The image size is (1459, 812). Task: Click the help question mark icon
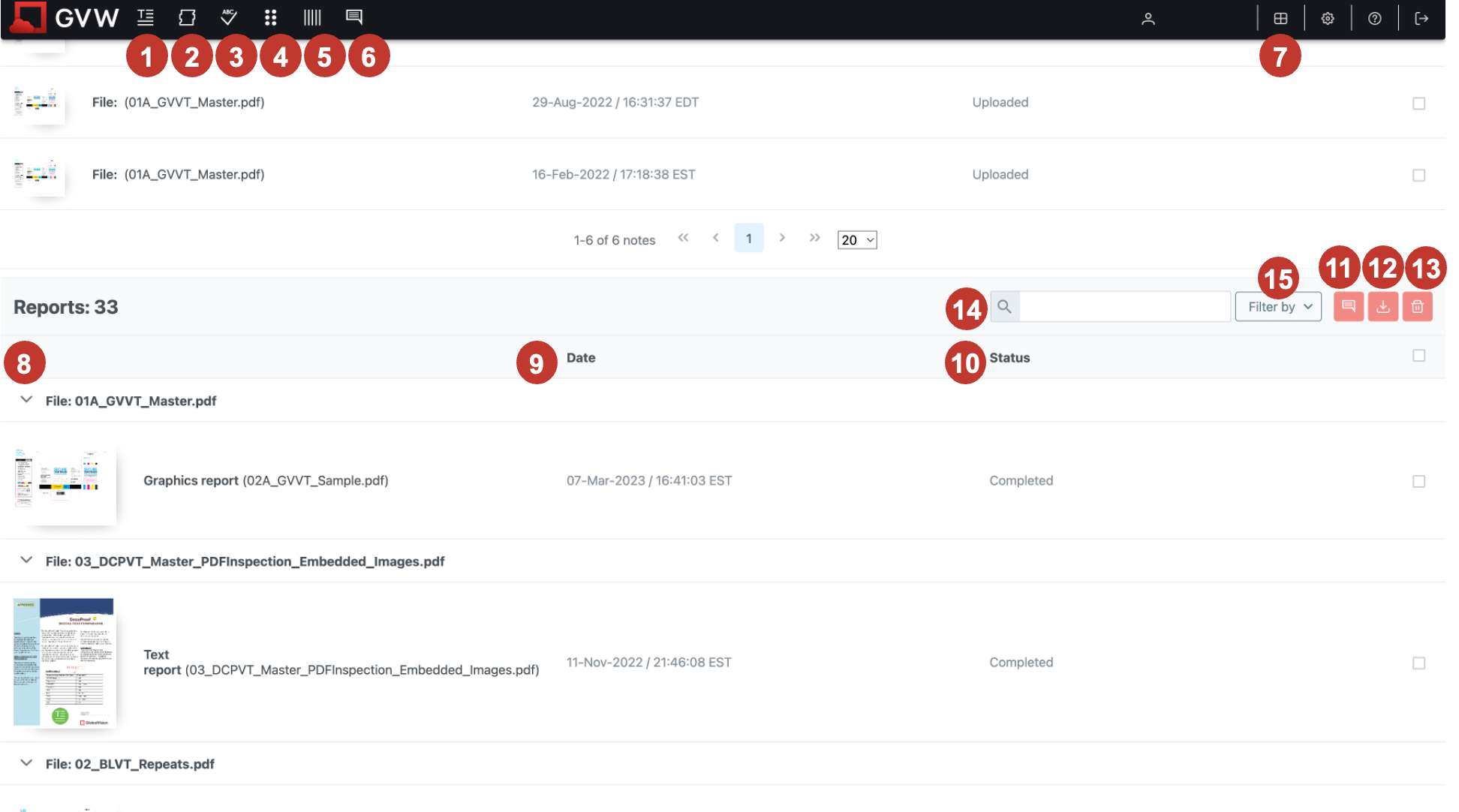pos(1374,19)
